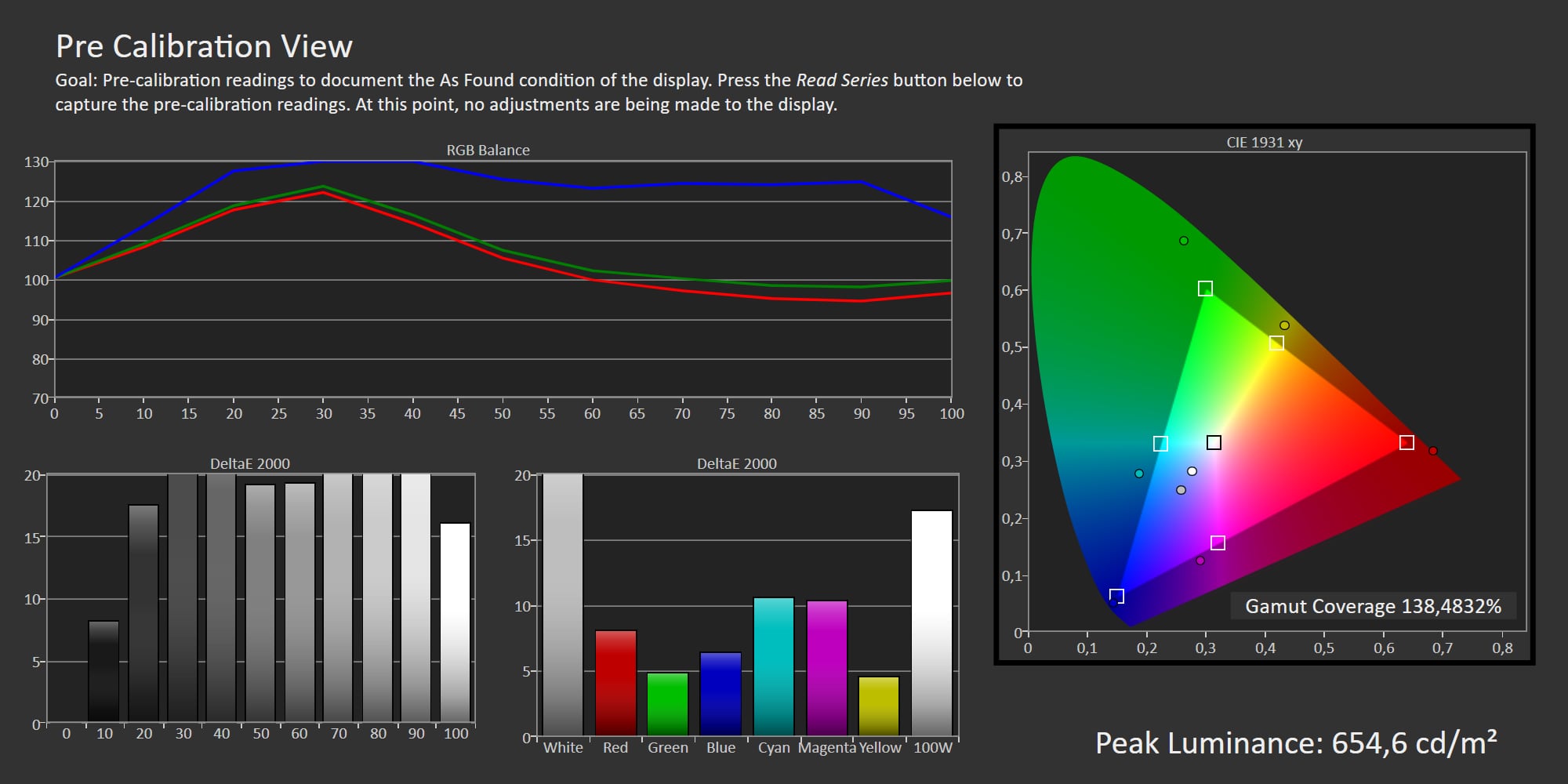Click the measured green point circle in CIE chart
1568x784 pixels.
(1184, 241)
